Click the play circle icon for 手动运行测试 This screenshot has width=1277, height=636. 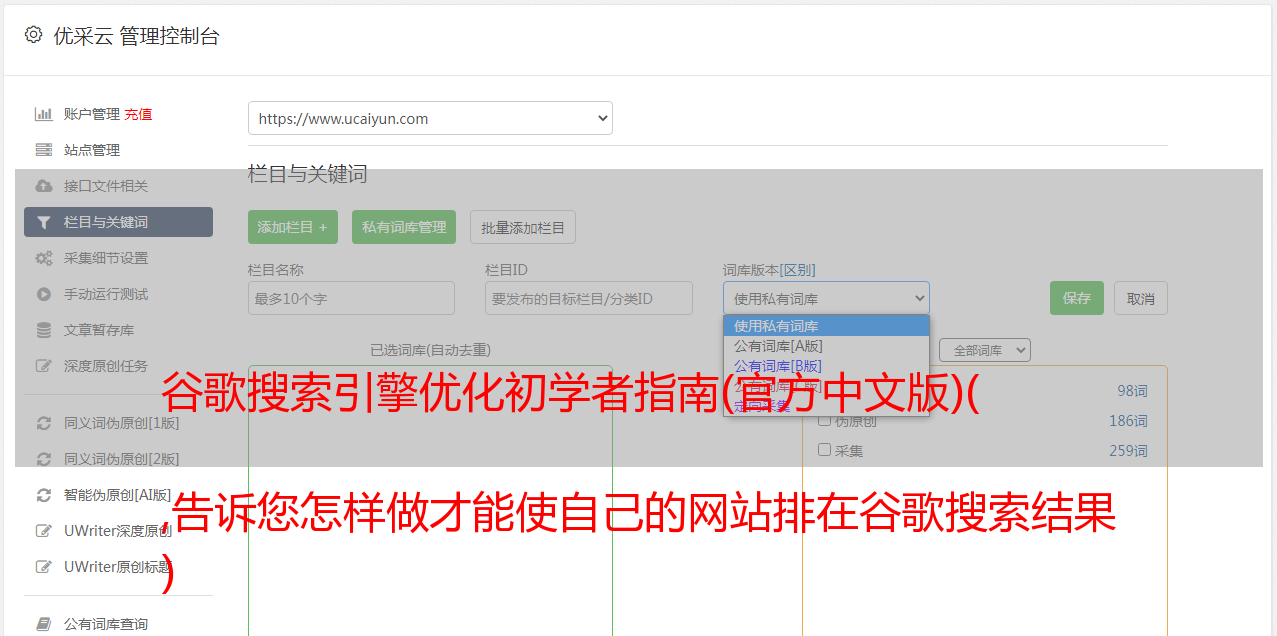(43, 294)
